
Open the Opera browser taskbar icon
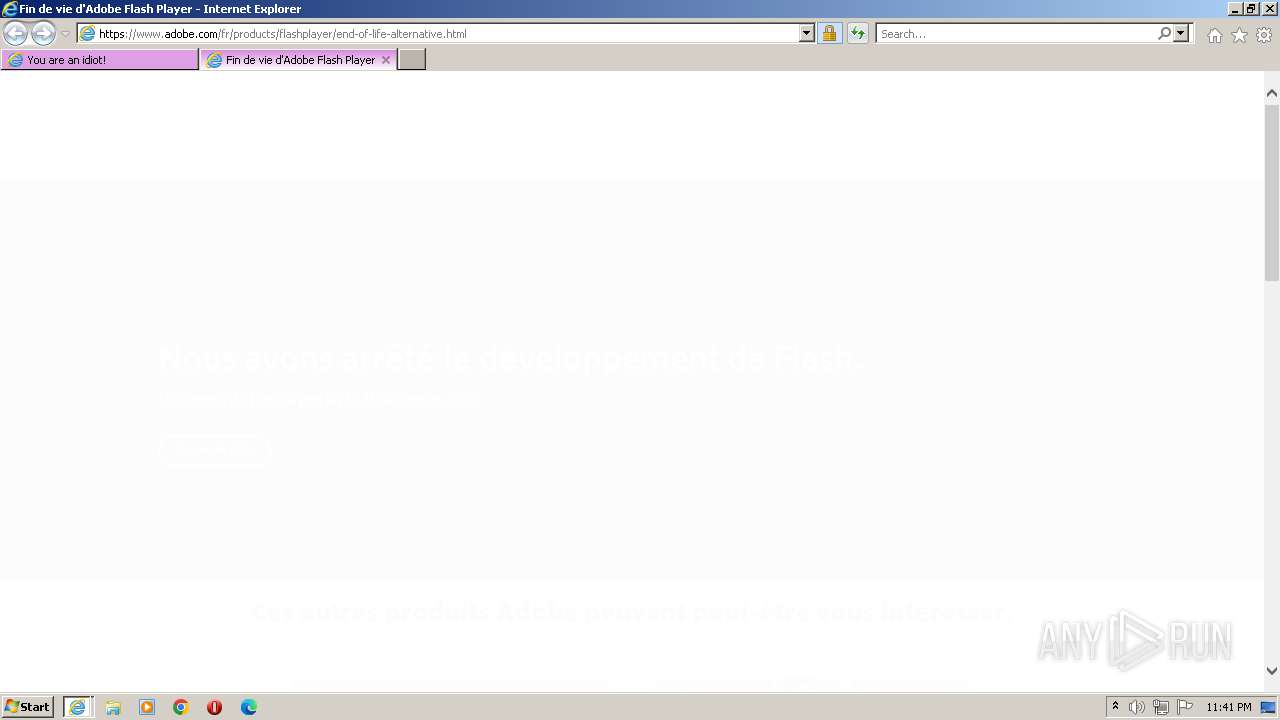click(x=214, y=707)
